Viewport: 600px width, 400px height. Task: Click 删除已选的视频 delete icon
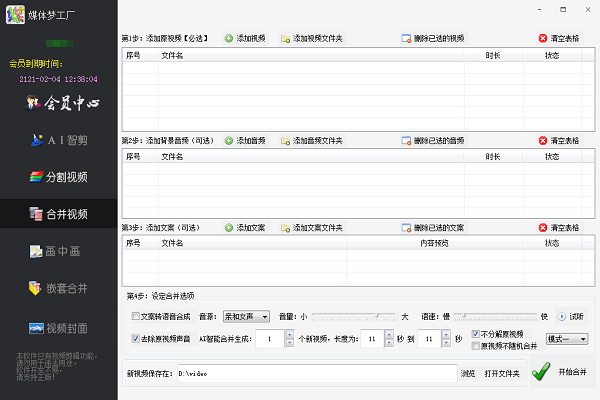pyautogui.click(x=405, y=37)
